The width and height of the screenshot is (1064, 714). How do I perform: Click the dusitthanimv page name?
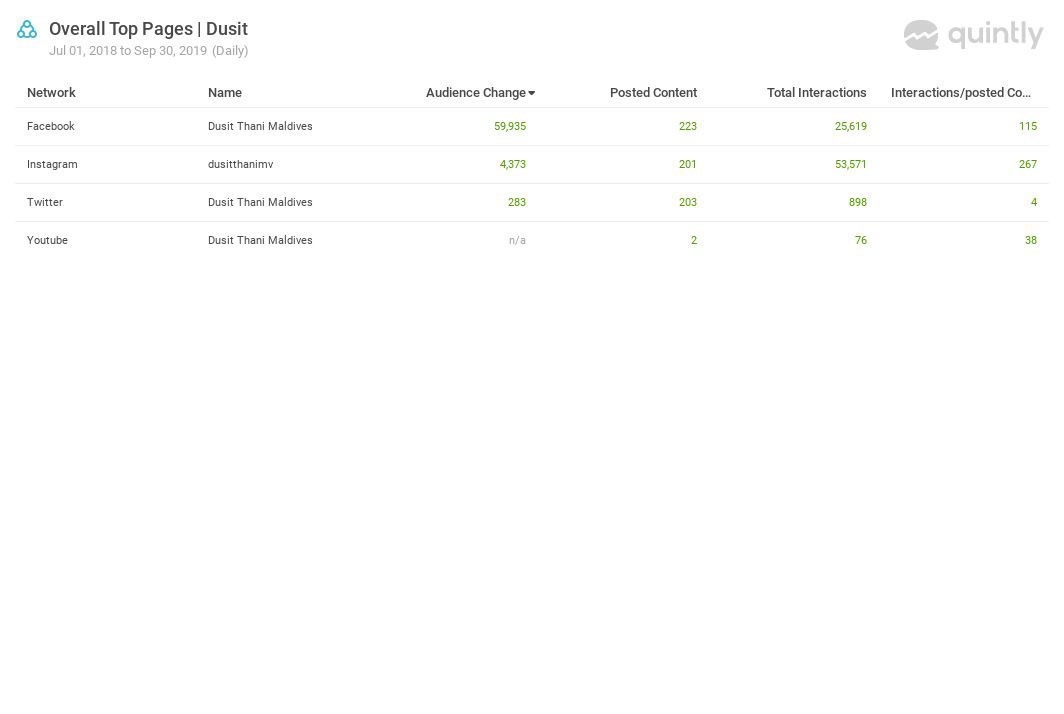click(240, 164)
